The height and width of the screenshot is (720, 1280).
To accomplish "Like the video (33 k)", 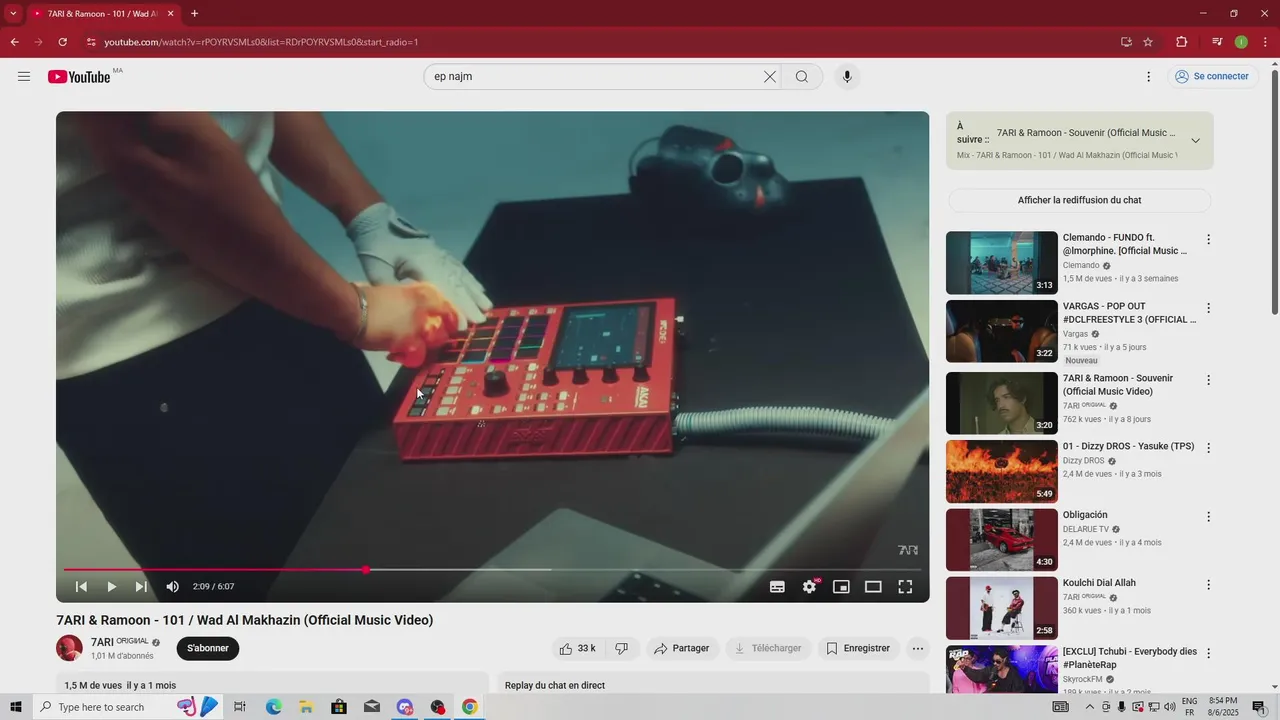I will (577, 648).
